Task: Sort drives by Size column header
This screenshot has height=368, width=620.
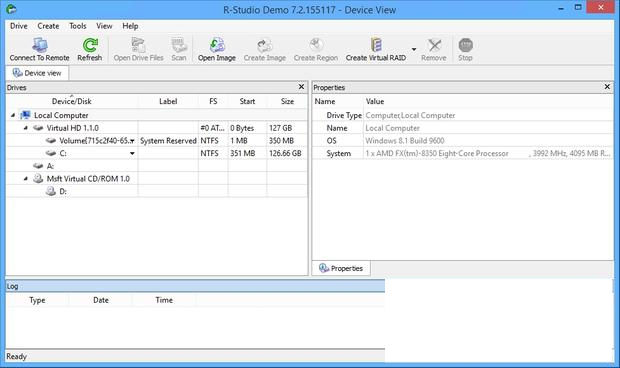Action: [287, 101]
